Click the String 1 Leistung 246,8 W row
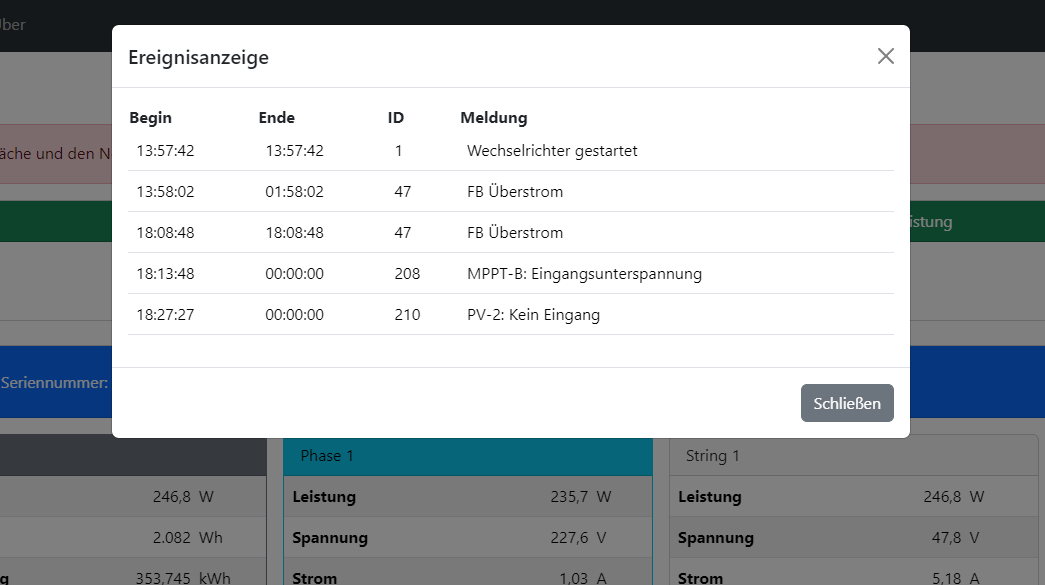 tap(854, 497)
